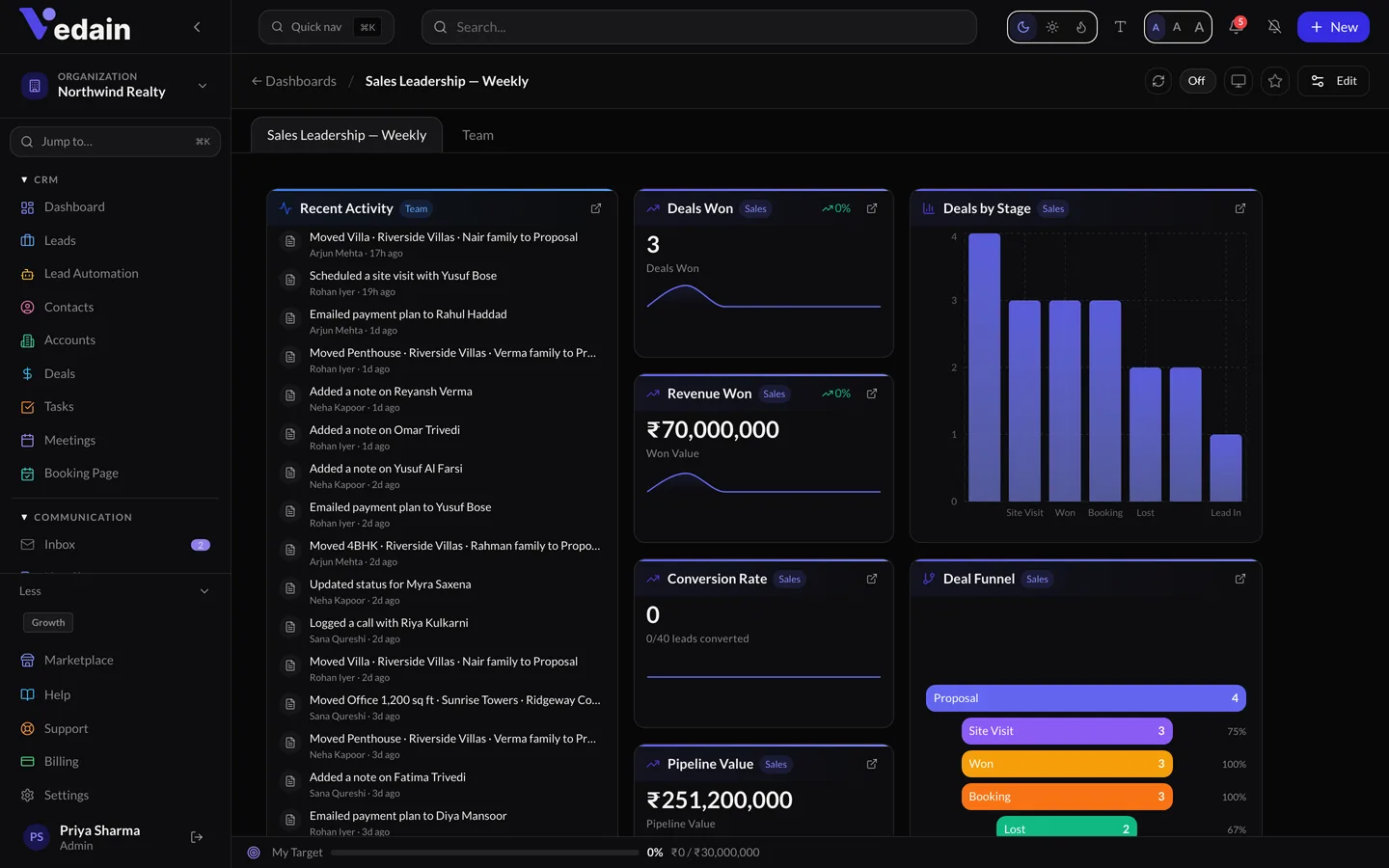This screenshot has height=868, width=1389.
Task: Click the My Target progress bar
Action: [x=484, y=853]
